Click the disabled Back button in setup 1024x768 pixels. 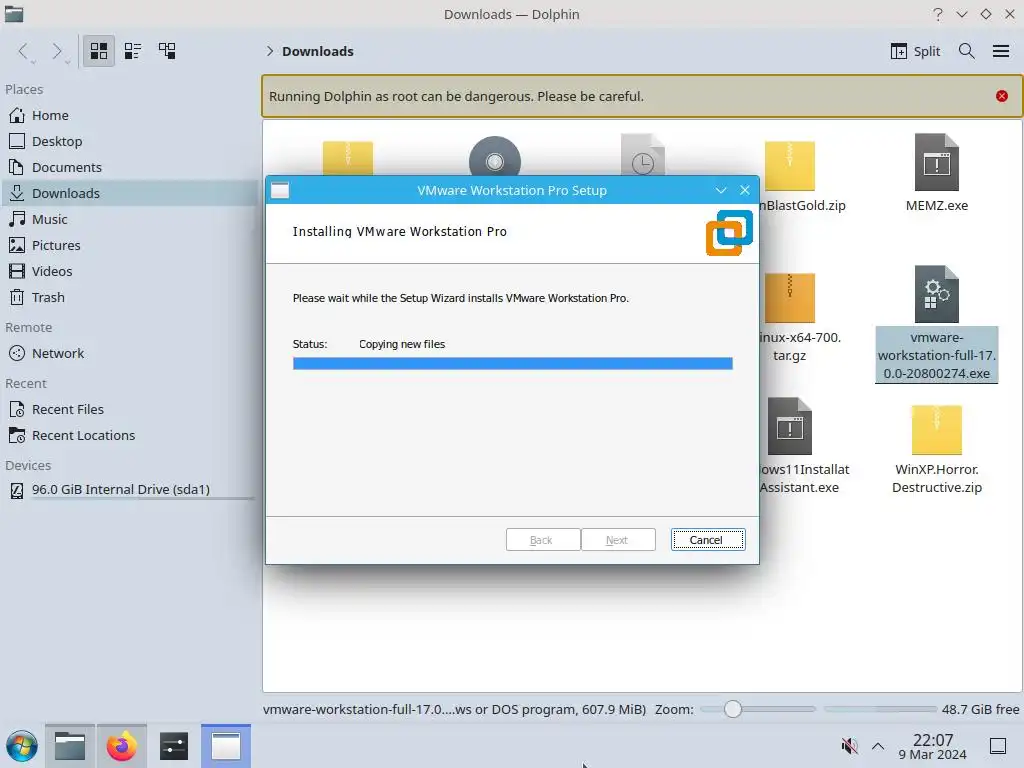point(543,540)
